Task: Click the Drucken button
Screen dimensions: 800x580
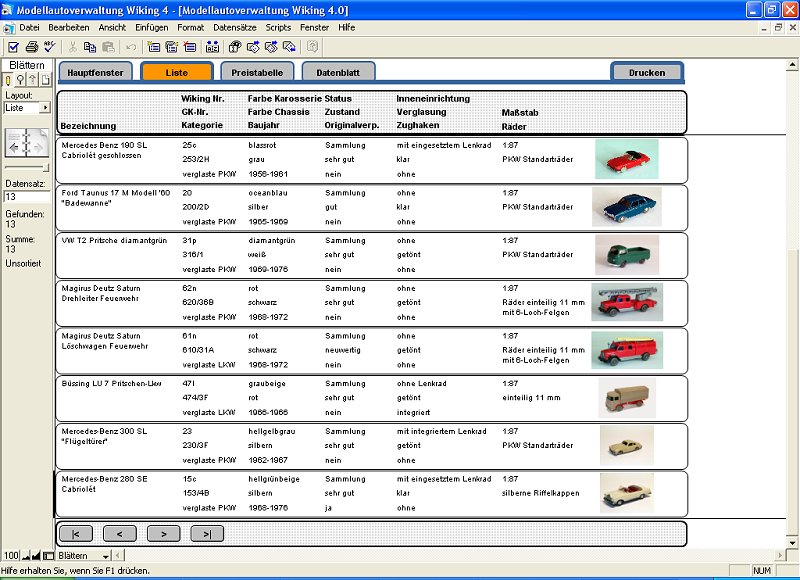Action: click(647, 72)
